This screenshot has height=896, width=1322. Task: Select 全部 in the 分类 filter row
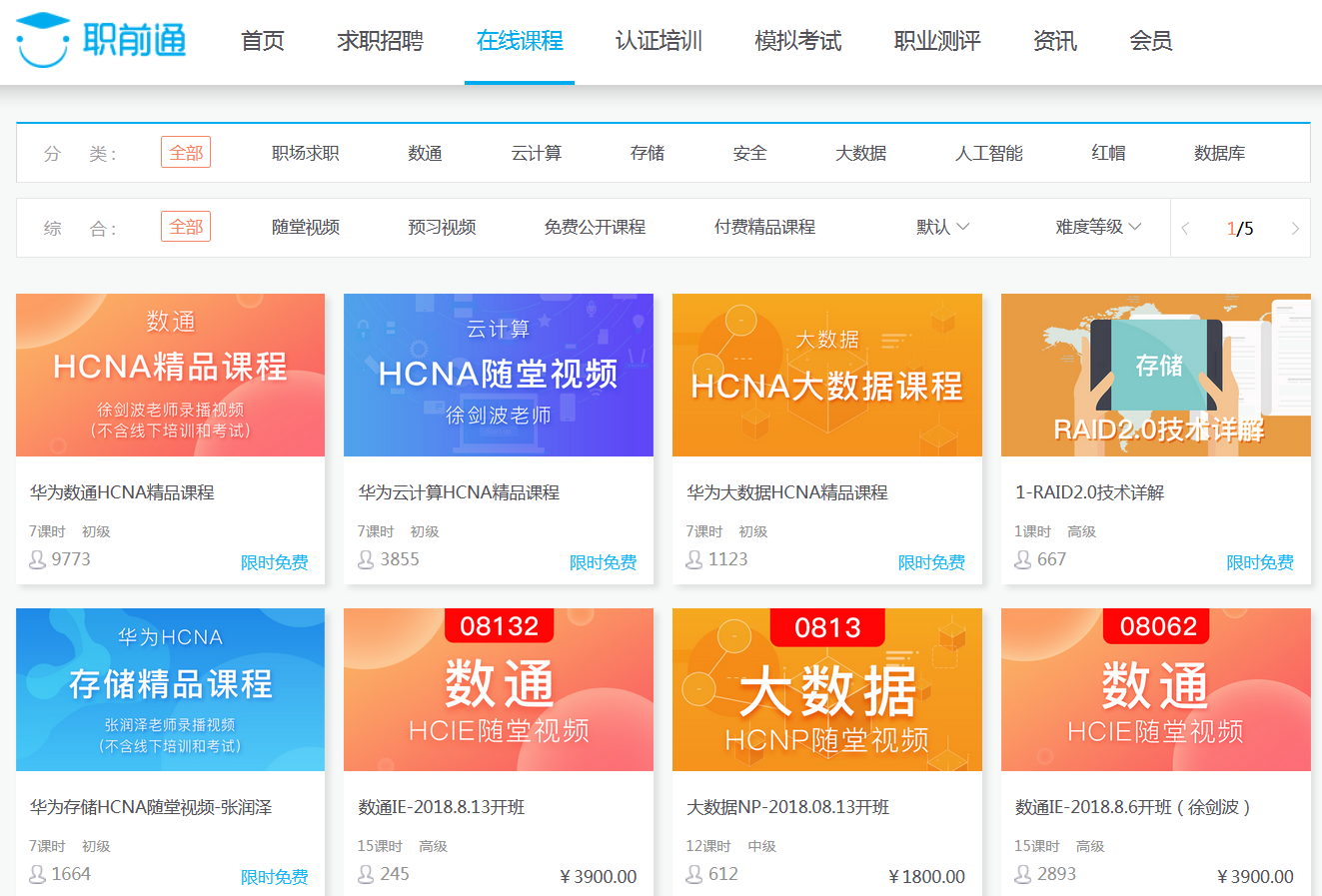point(186,153)
